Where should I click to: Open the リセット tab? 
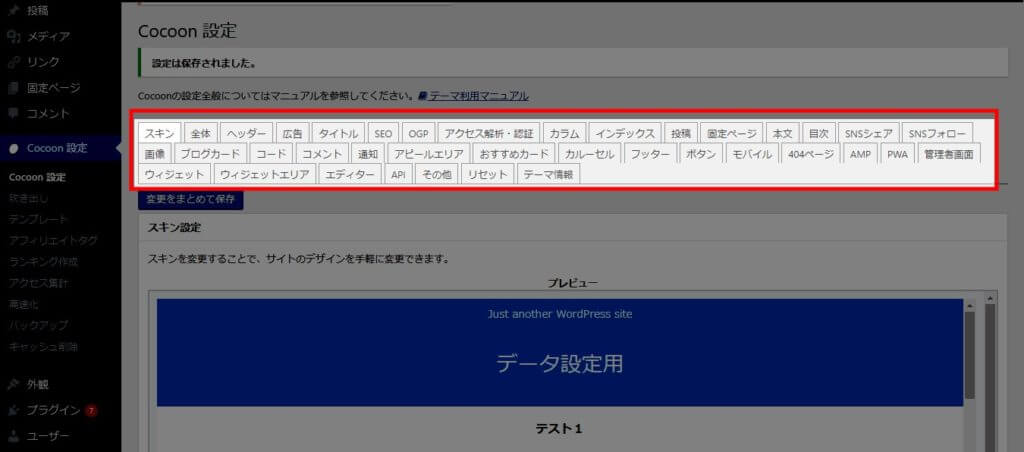487,175
